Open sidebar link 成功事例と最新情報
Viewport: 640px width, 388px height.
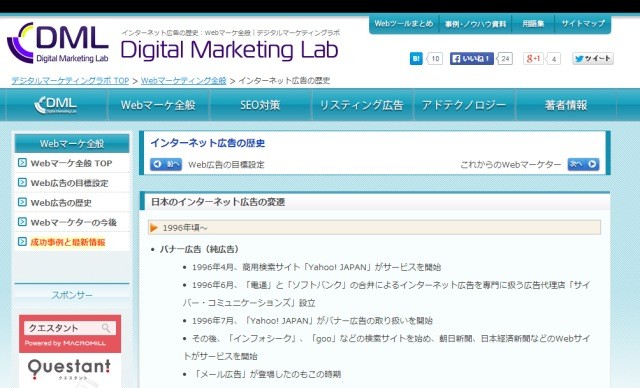pos(68,242)
